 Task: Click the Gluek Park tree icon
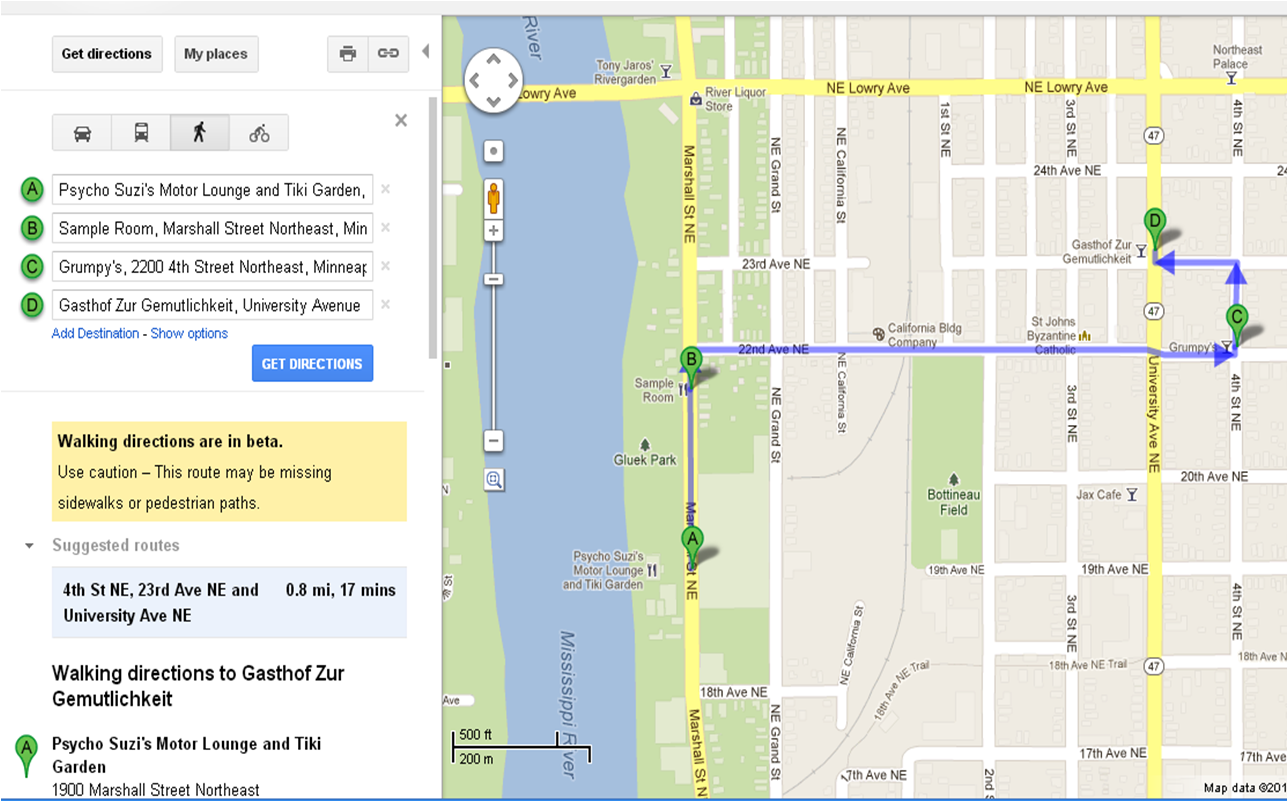coord(645,444)
